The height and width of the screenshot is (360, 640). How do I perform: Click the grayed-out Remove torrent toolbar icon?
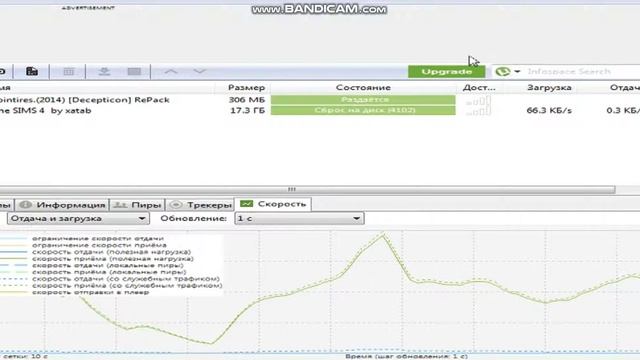69,72
